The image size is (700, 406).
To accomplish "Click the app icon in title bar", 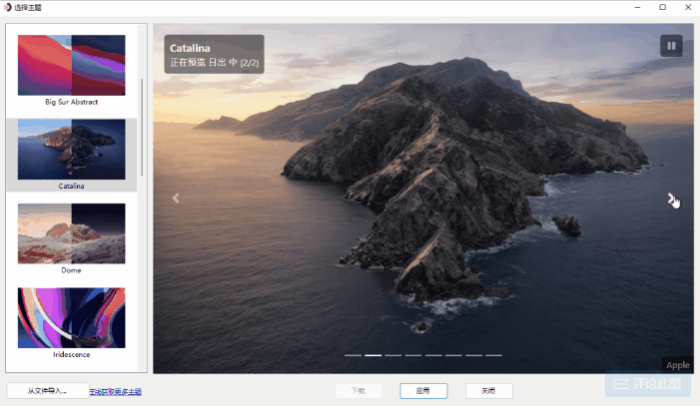I will (x=7, y=7).
